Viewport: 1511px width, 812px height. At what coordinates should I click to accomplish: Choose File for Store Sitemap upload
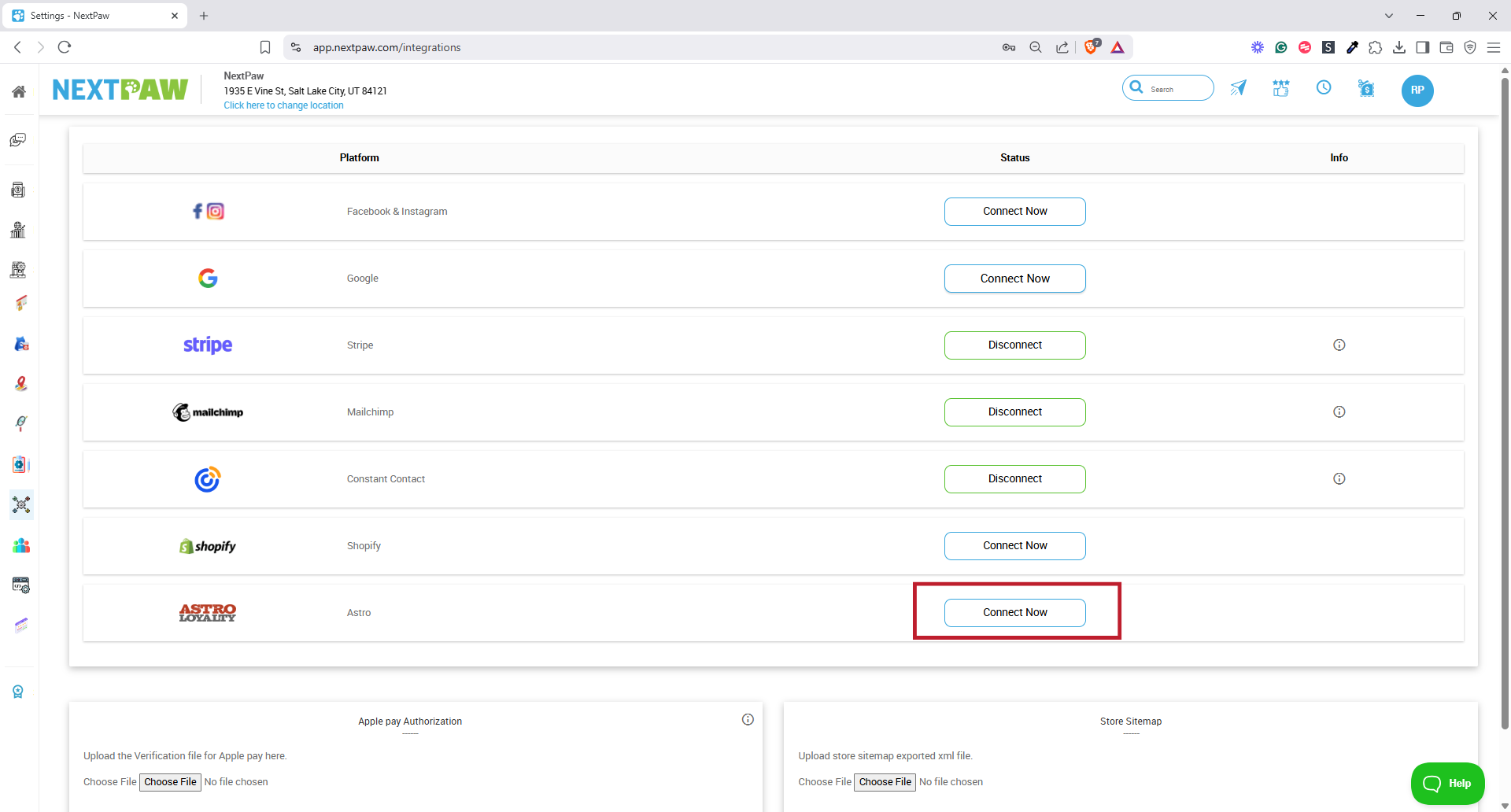pos(885,781)
